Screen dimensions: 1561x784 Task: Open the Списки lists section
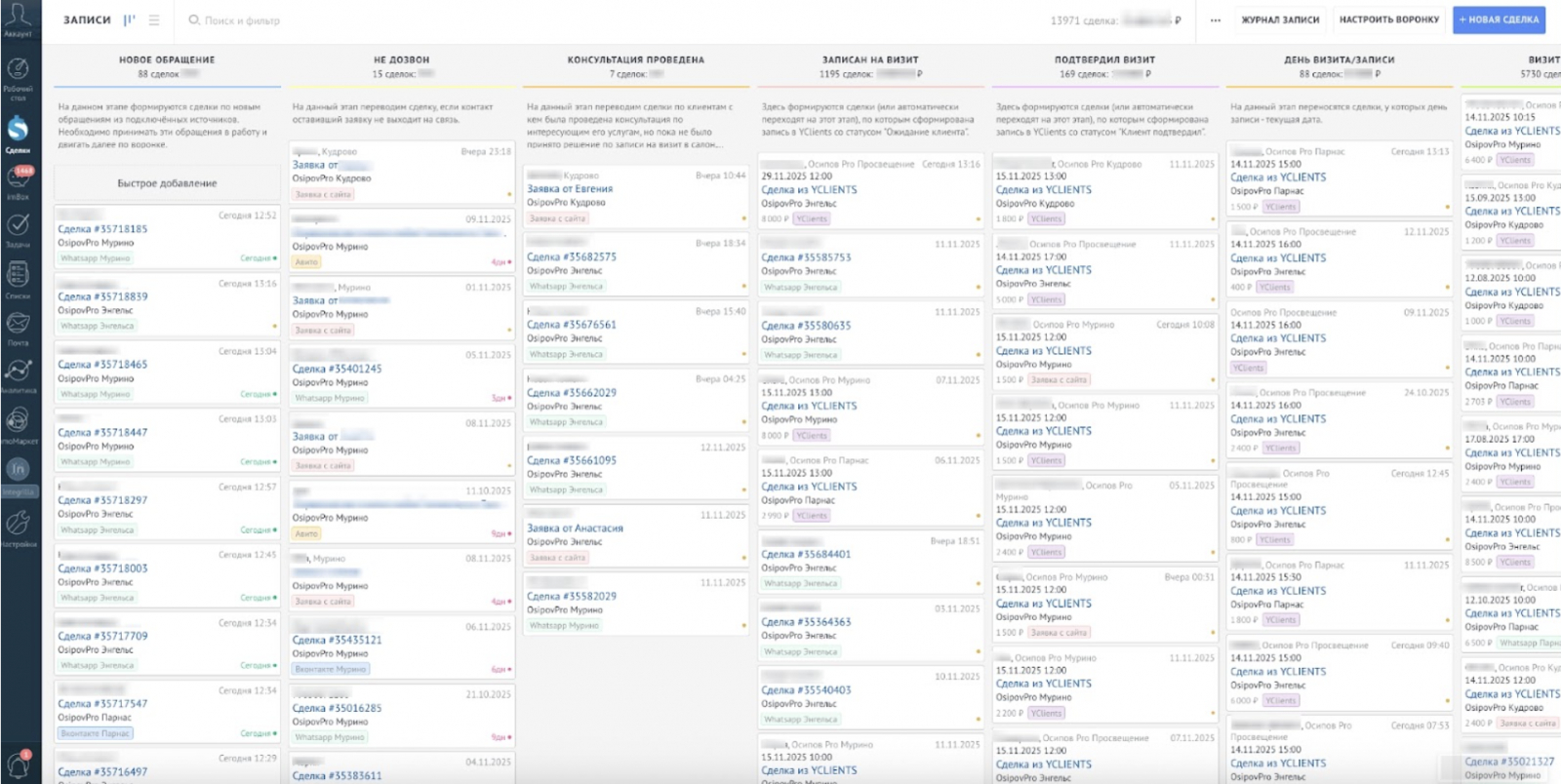(x=18, y=277)
